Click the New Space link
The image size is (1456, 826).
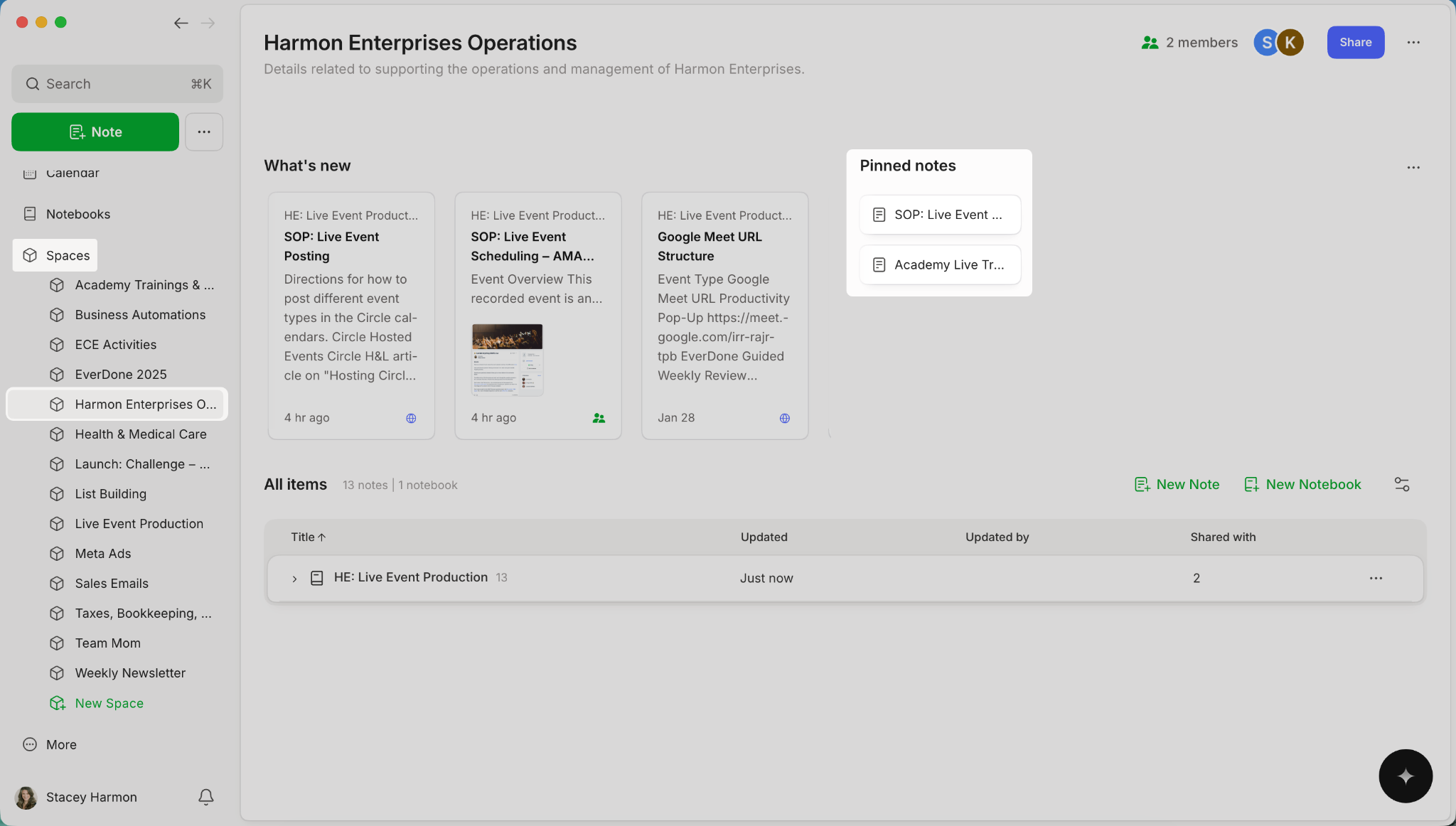(109, 703)
